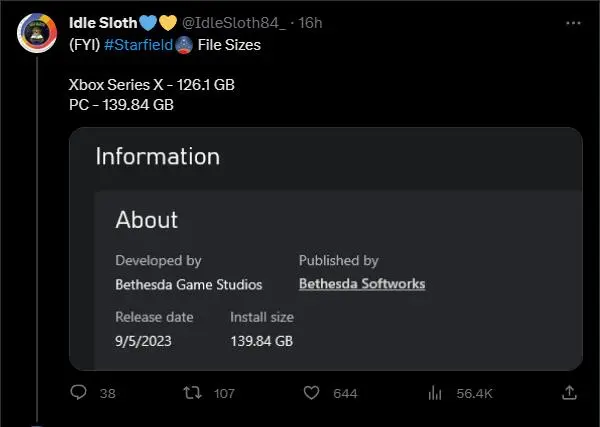Click the reply speech bubble icon
Image resolution: width=600 pixels, height=427 pixels.
coord(79,393)
